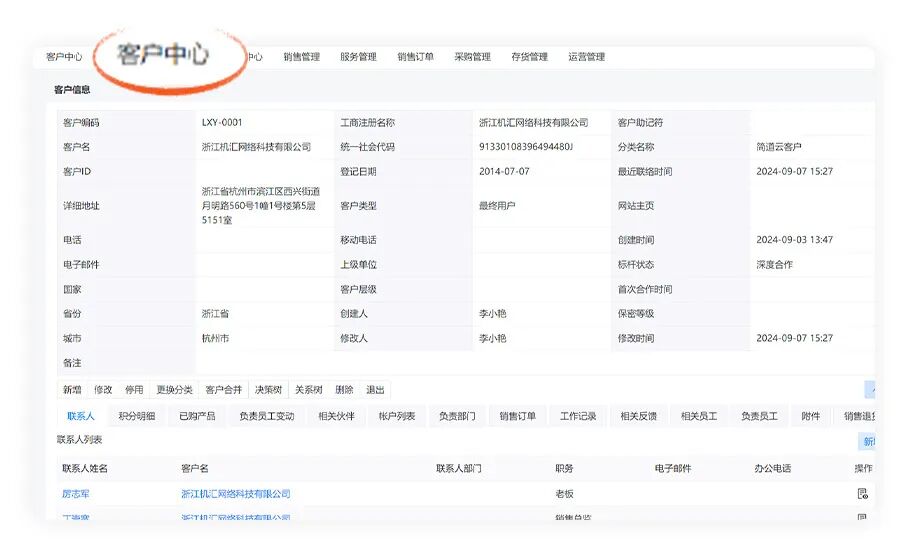Open contact 房志军 link
900x560 pixels.
76,493
